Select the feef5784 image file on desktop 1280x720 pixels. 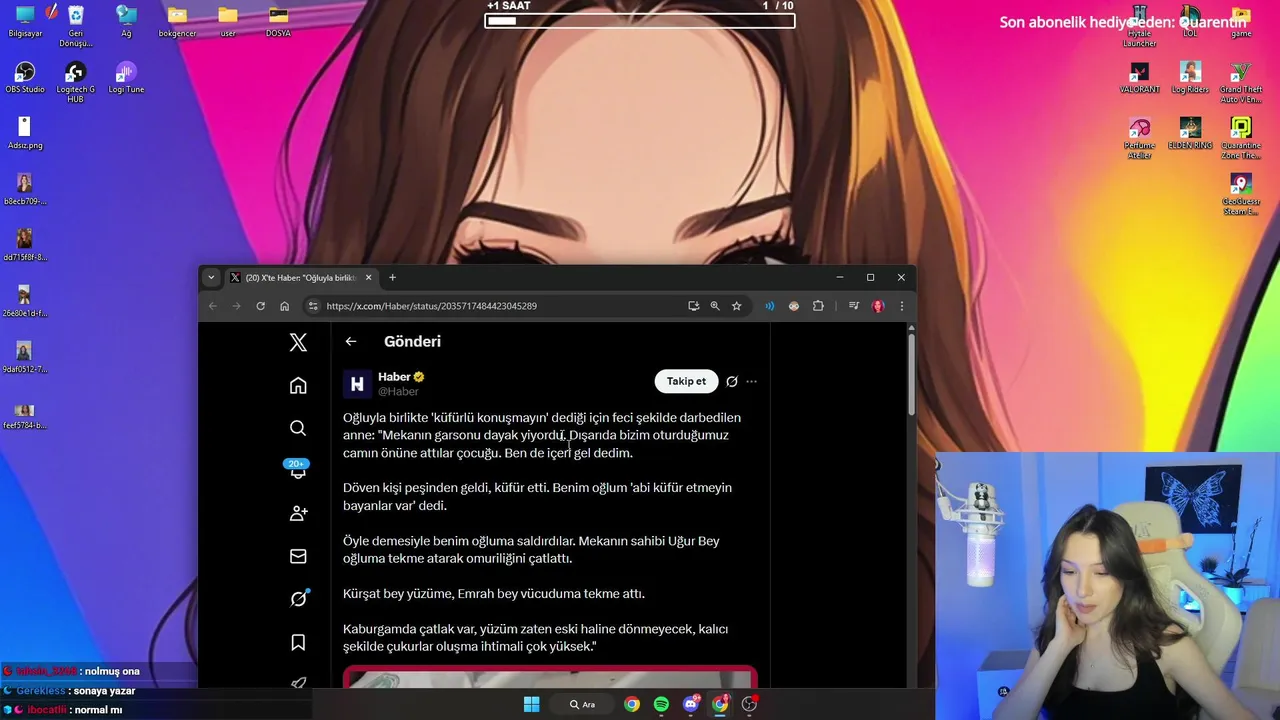click(25, 415)
